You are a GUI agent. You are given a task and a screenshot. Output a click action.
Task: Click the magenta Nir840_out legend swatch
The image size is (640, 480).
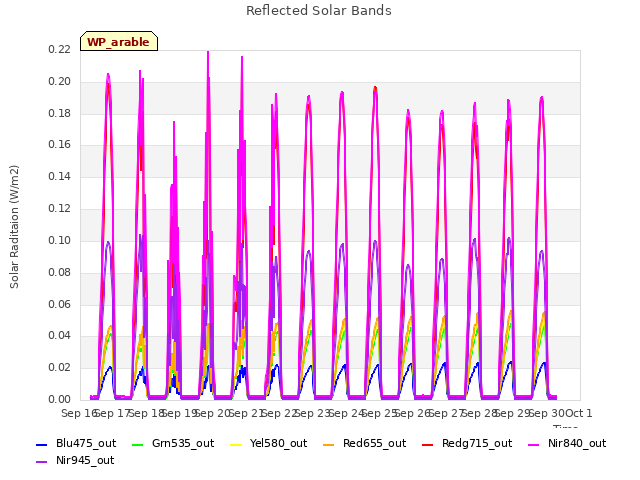tap(534, 444)
